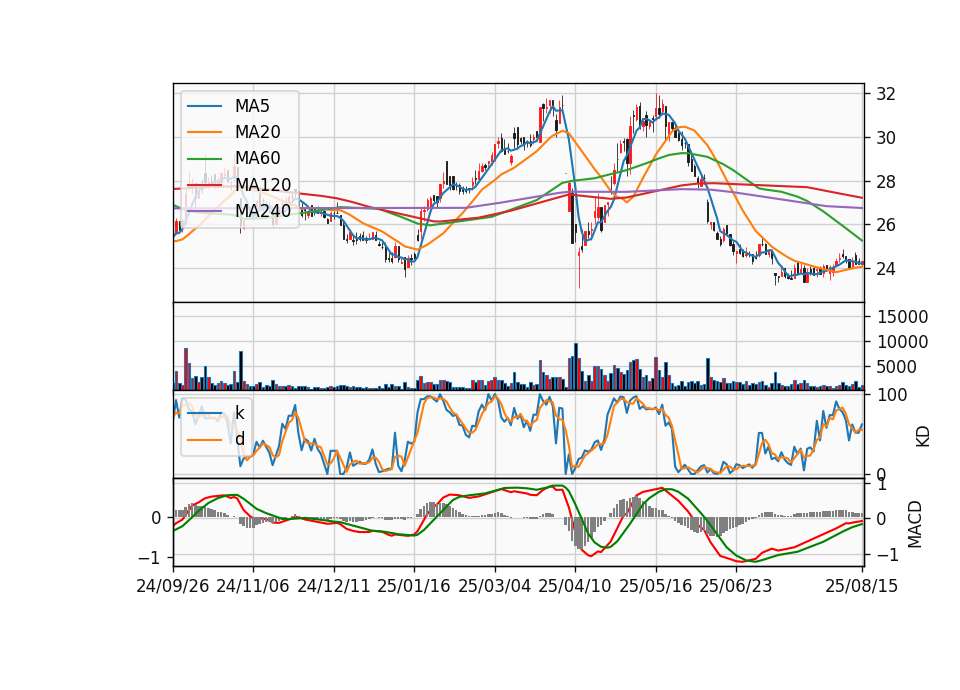The width and height of the screenshot is (960, 690).
Task: Click the long-wick candlestick low after 25/04/10
Action: point(579,268)
